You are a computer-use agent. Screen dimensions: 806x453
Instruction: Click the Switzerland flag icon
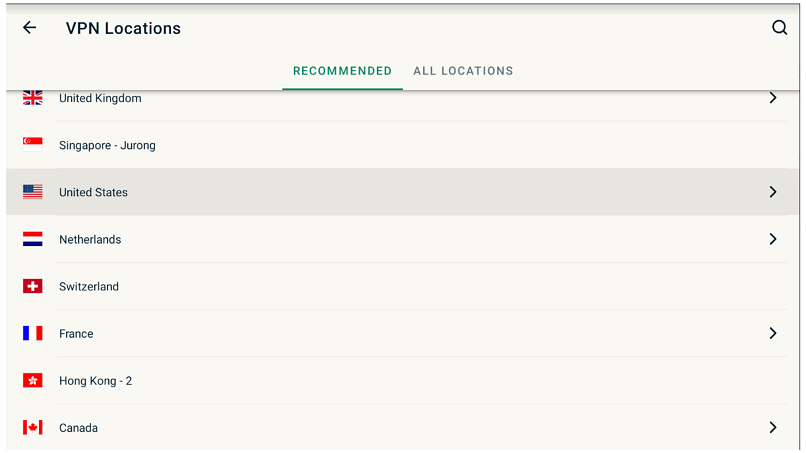[x=32, y=286]
